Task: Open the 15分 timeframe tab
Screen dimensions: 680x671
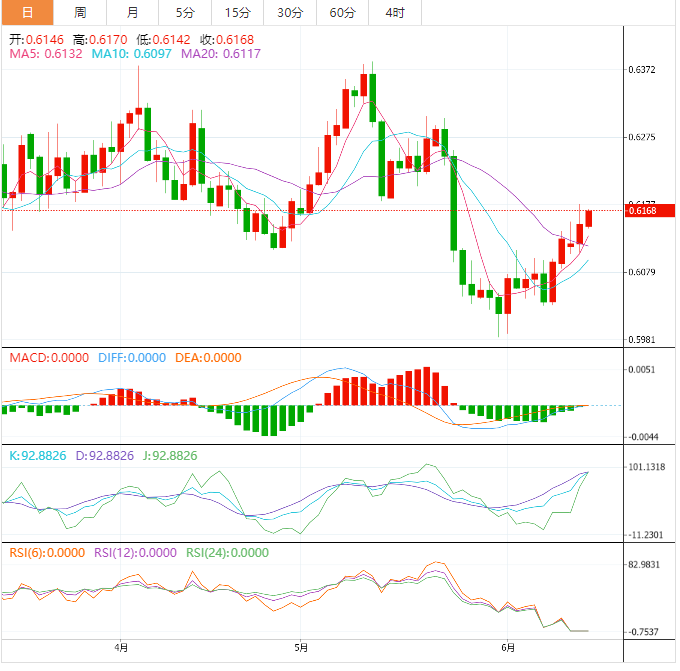Action: (237, 12)
